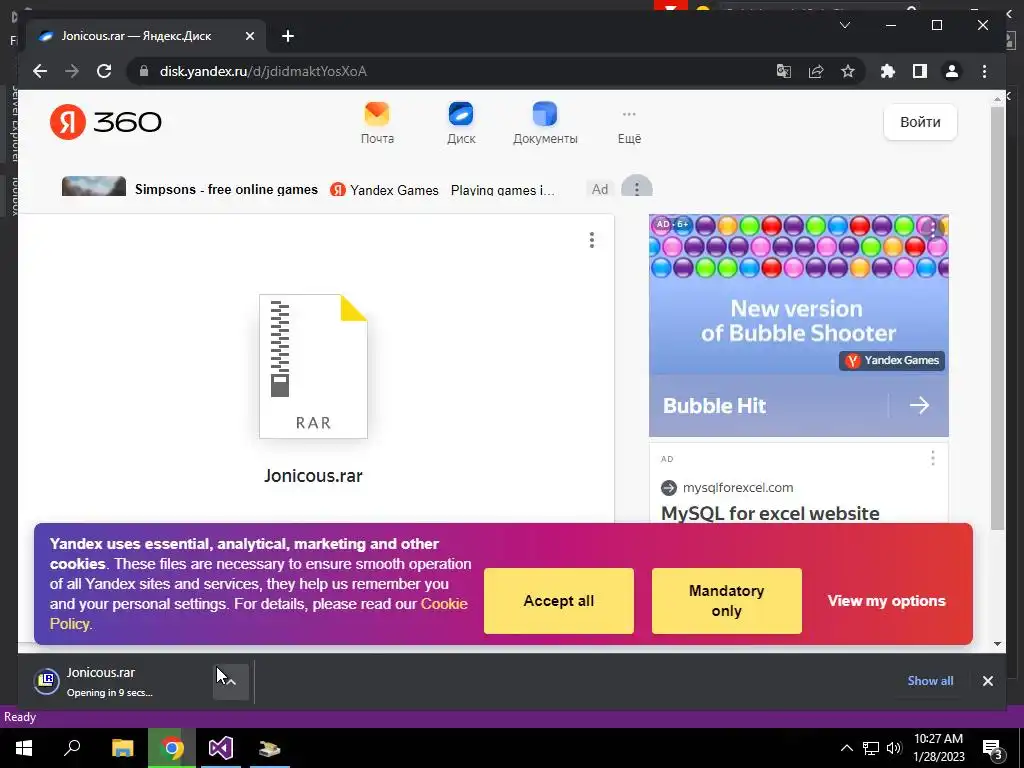1024x768 pixels.
Task: Choose Mandatory only cookies
Action: click(x=726, y=601)
